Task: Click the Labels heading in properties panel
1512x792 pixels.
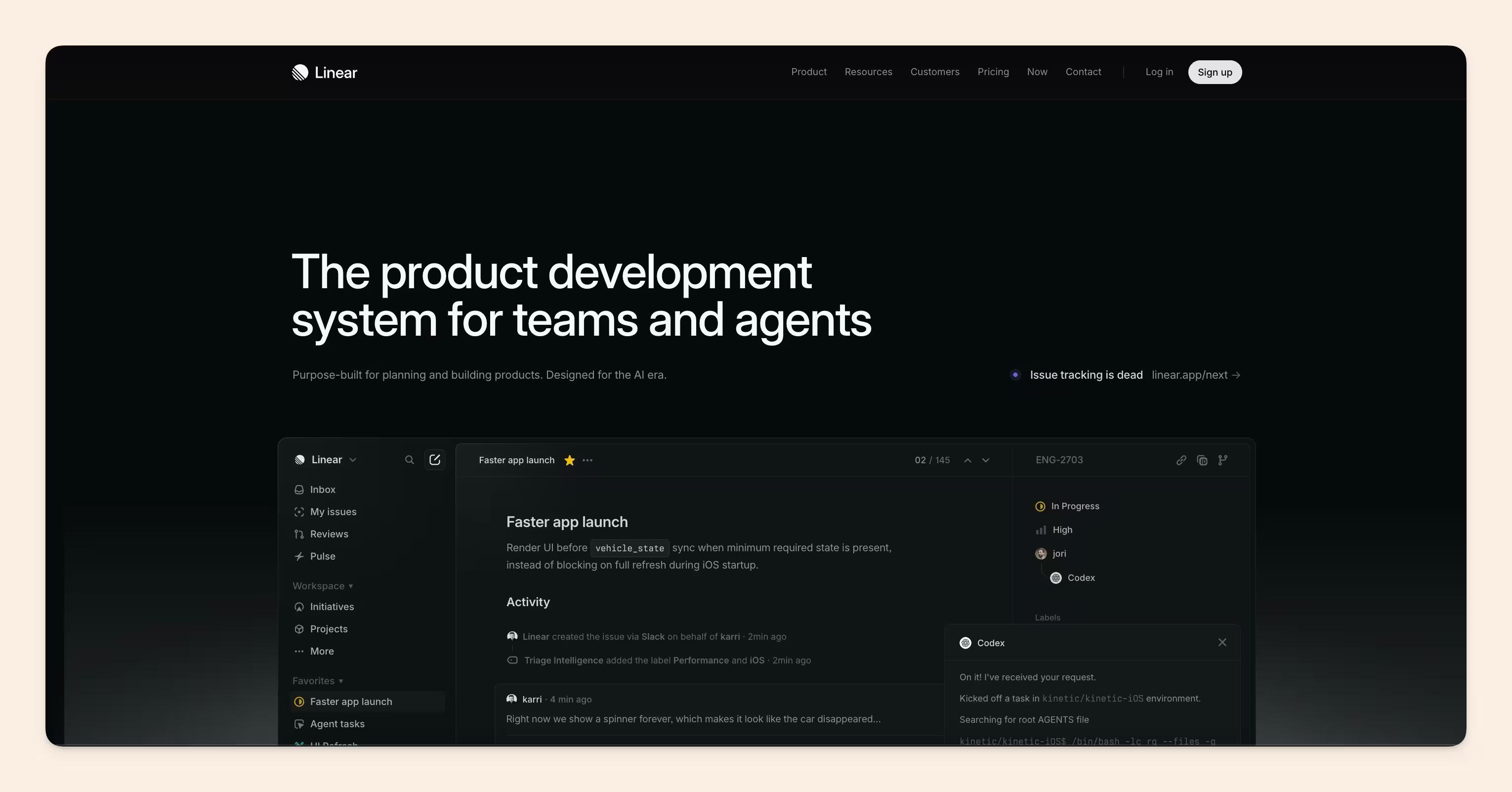Action: [x=1048, y=617]
